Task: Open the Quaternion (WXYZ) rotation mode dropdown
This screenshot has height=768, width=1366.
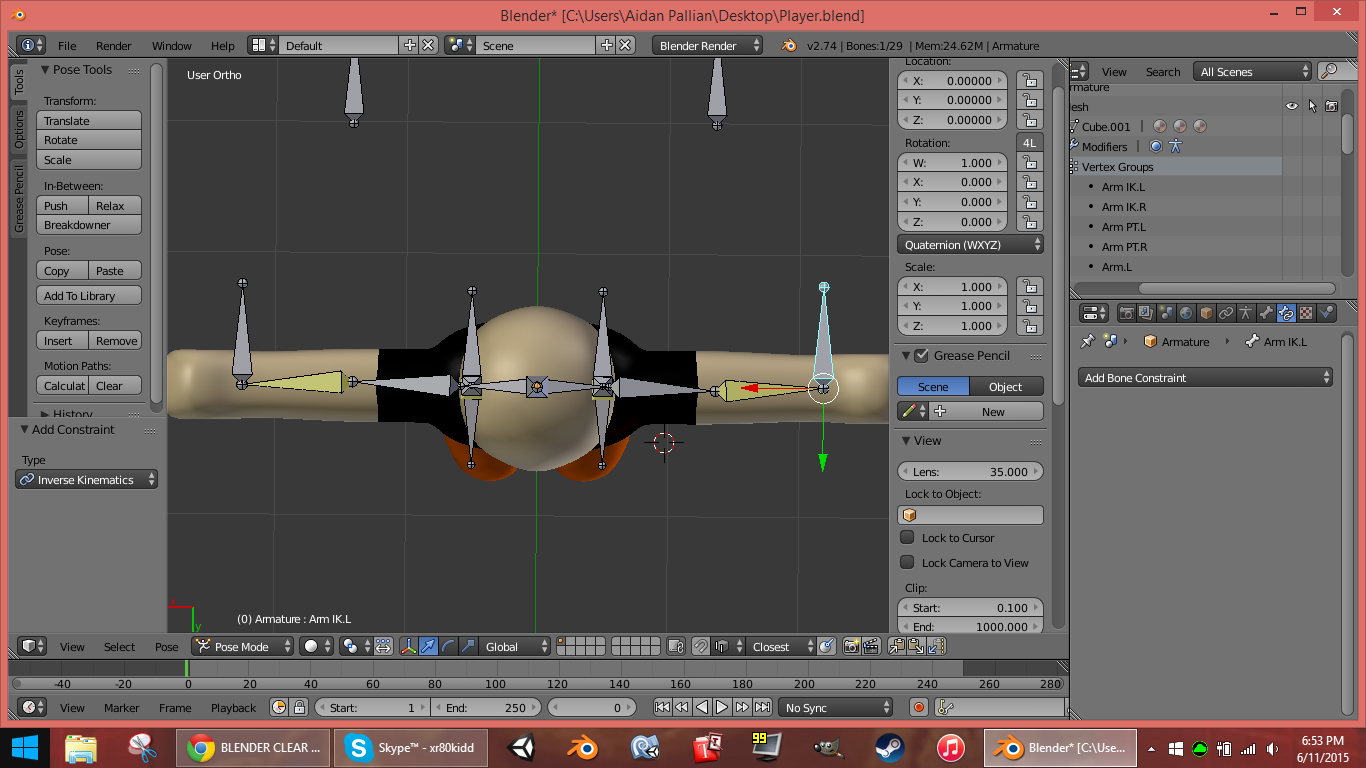Action: [x=970, y=245]
